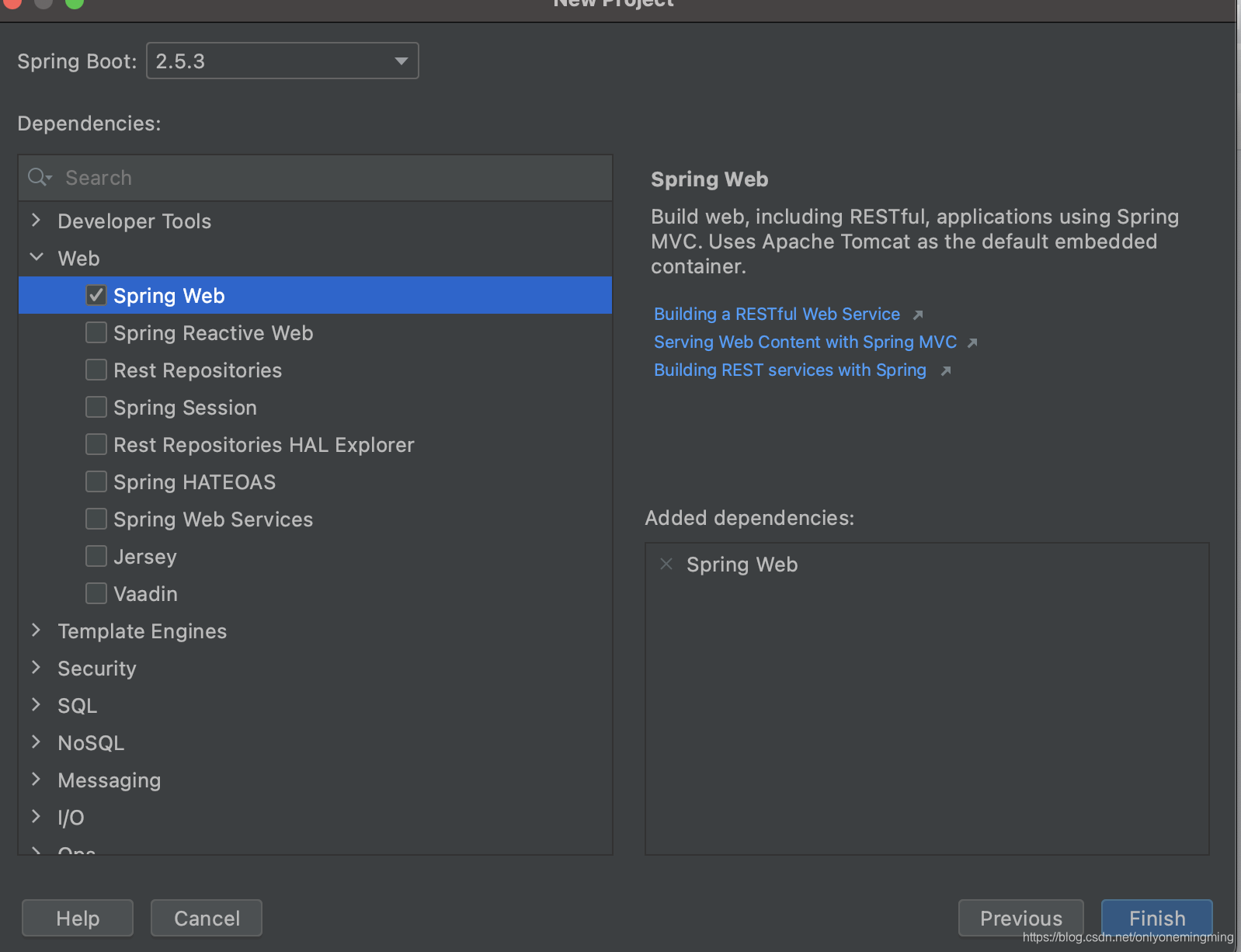Go back with the Previous button

[1021, 919]
